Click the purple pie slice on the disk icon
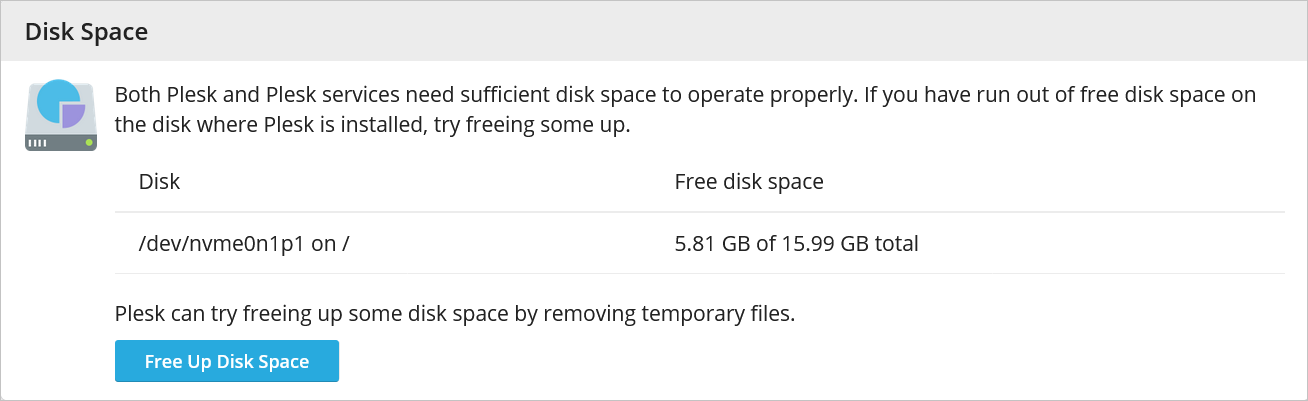 click(x=73, y=117)
